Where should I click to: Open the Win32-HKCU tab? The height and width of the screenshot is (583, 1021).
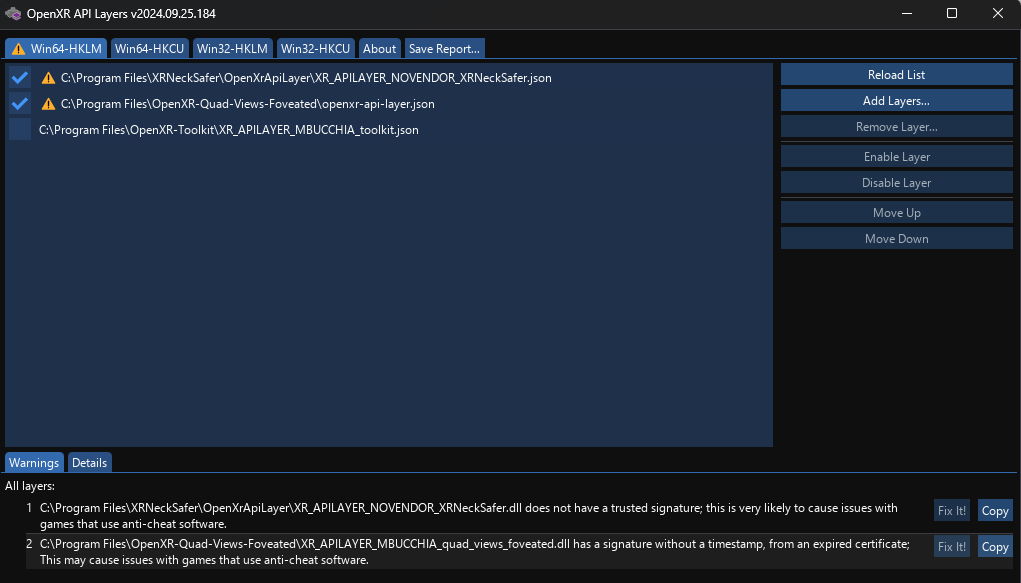tap(315, 49)
